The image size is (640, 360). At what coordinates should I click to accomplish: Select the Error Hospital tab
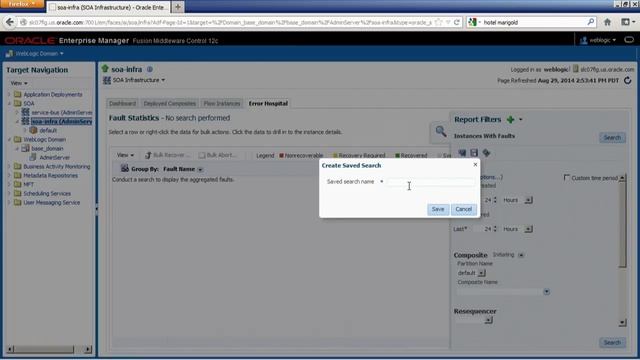(268, 104)
